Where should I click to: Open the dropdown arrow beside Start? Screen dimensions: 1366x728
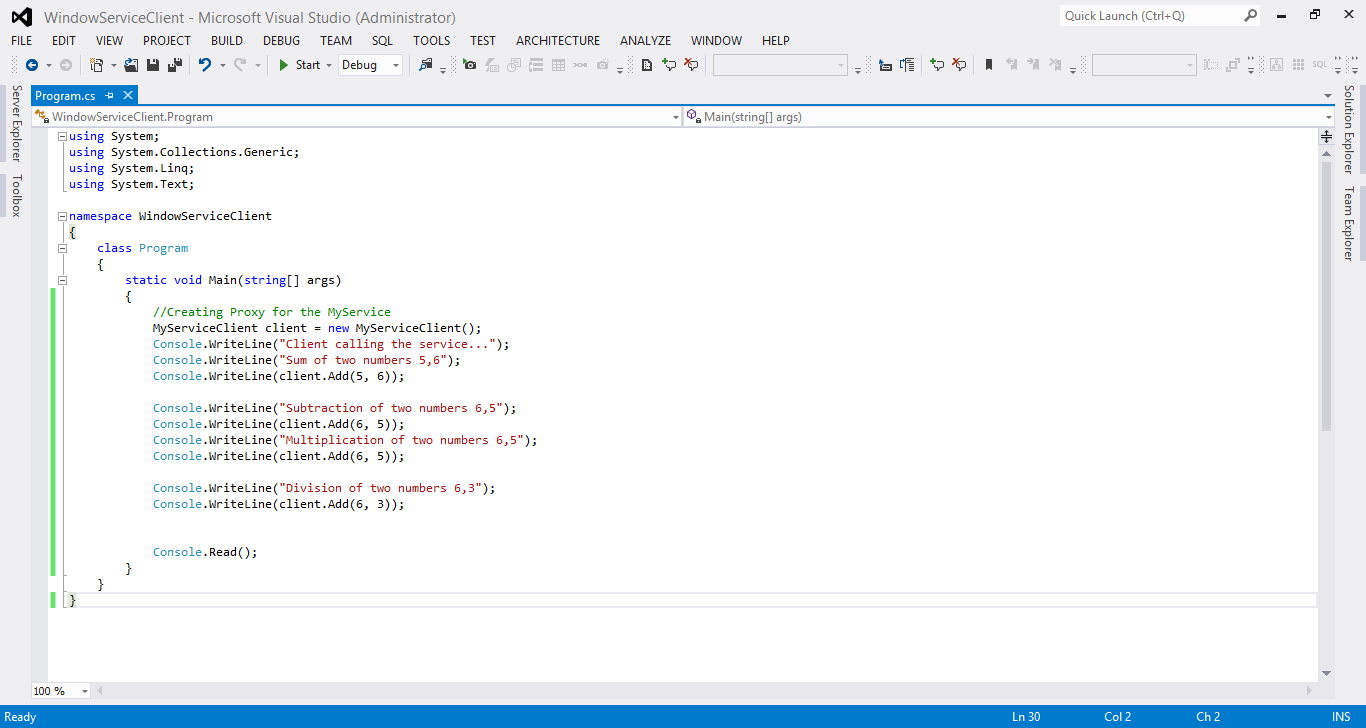coord(329,65)
